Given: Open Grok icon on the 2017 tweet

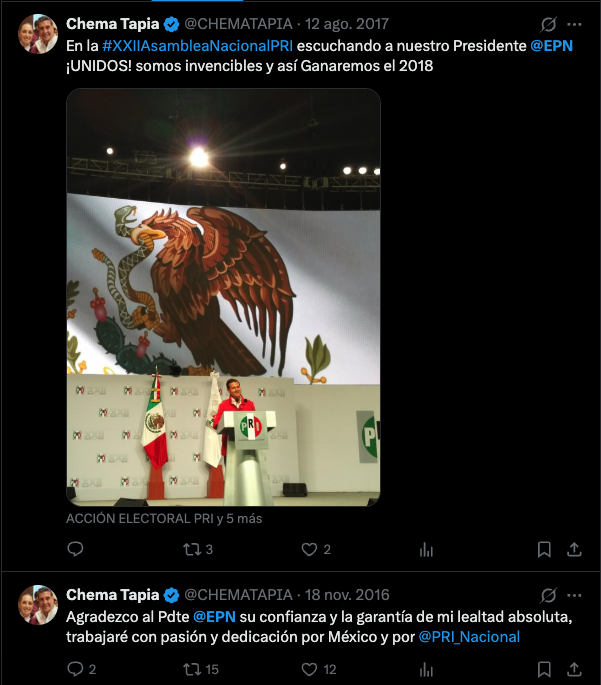Looking at the screenshot, I should coord(548,24).
